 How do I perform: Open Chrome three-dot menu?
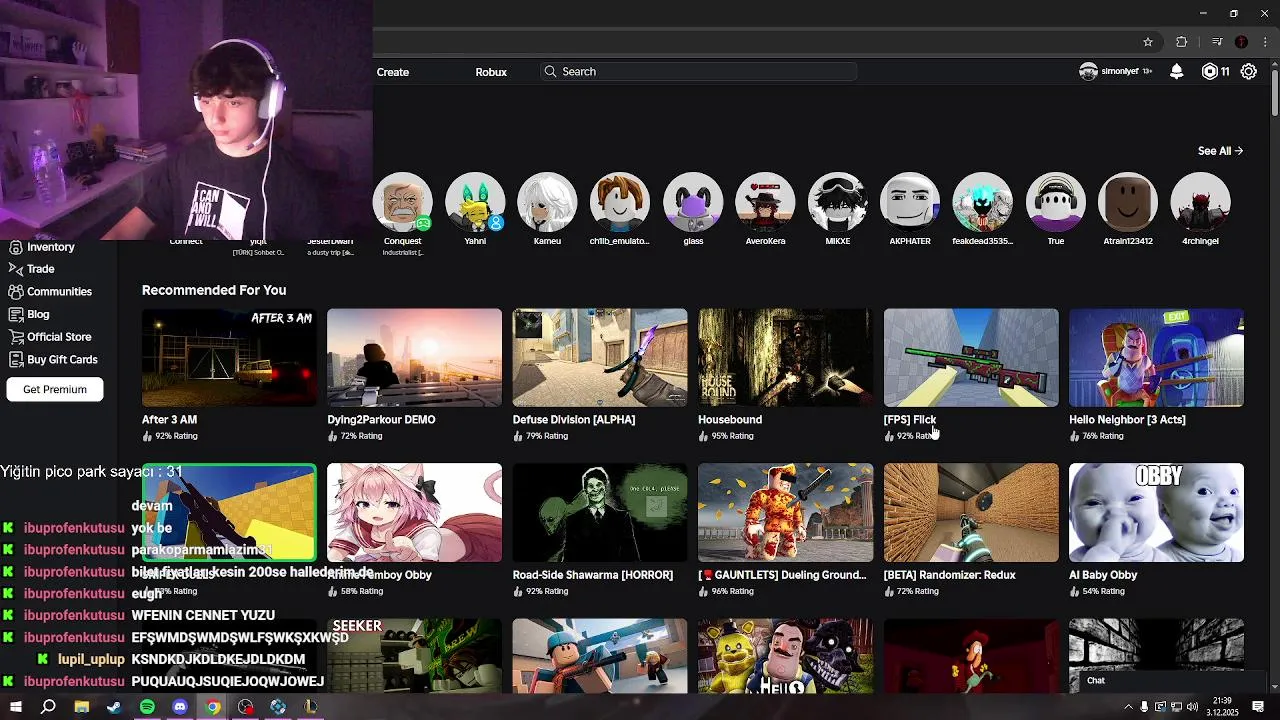1265,42
